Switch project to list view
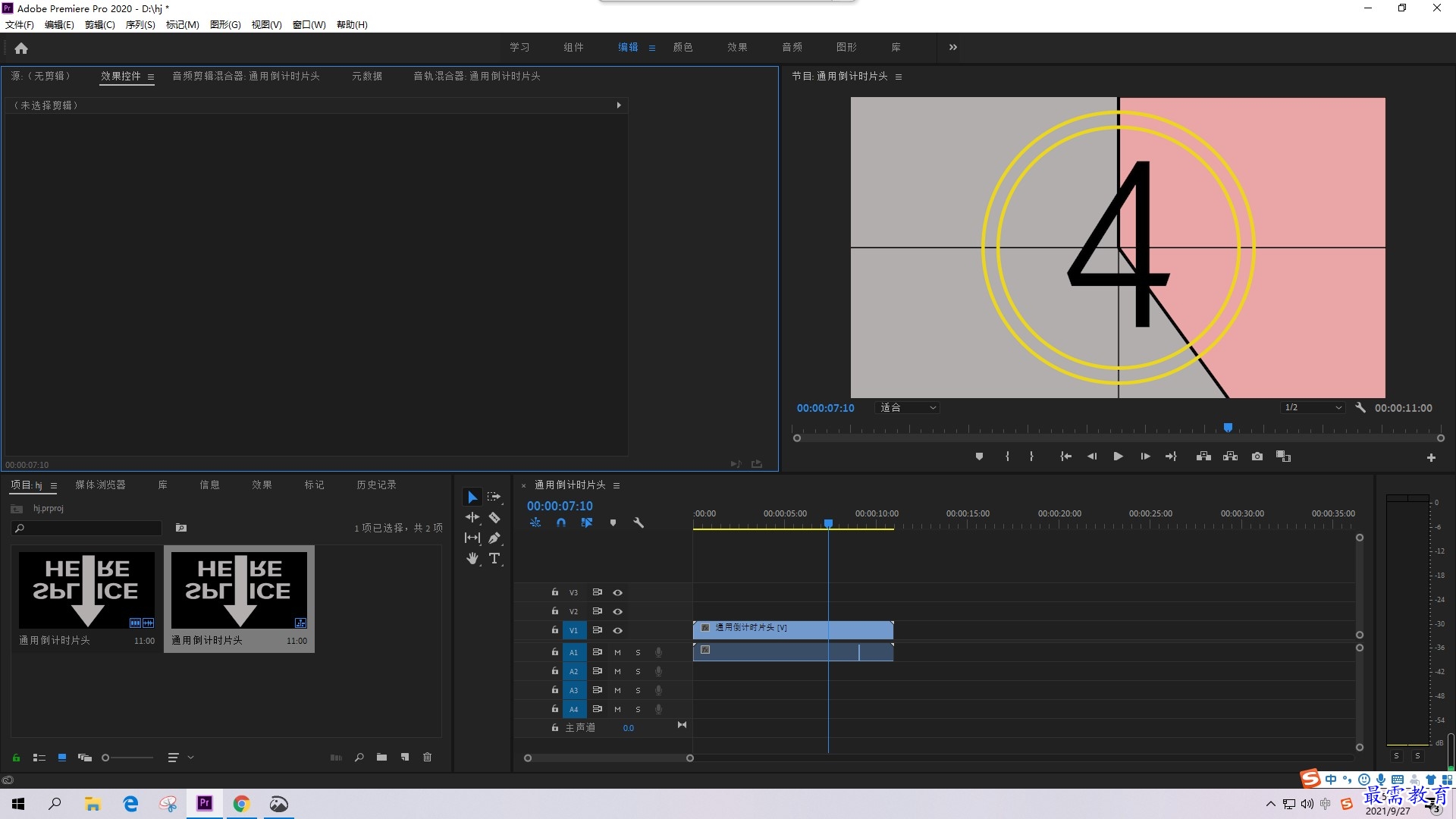Viewport: 1456px width, 819px height. pyautogui.click(x=39, y=758)
